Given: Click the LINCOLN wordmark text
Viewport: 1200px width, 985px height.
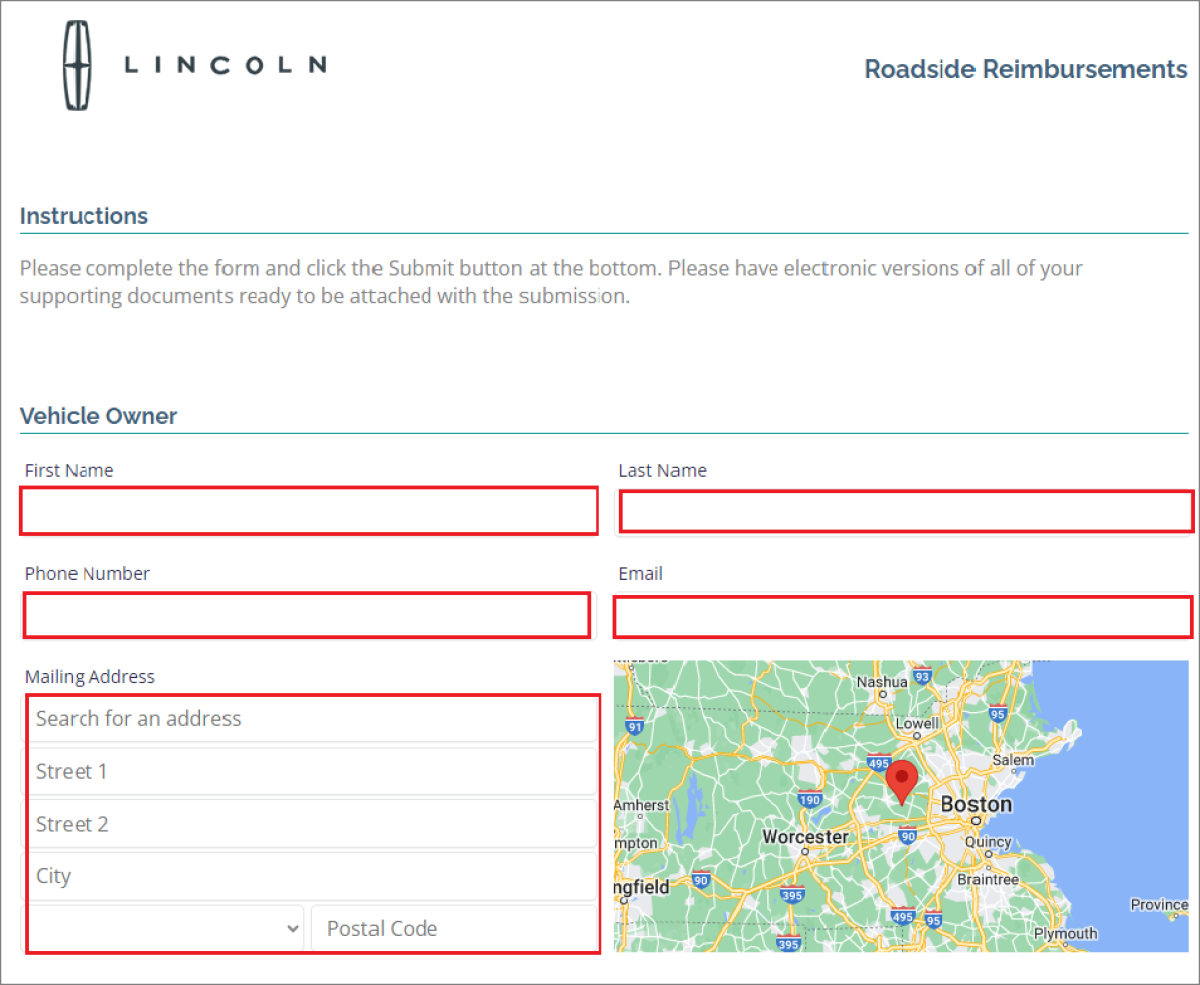Looking at the screenshot, I should coord(225,65).
